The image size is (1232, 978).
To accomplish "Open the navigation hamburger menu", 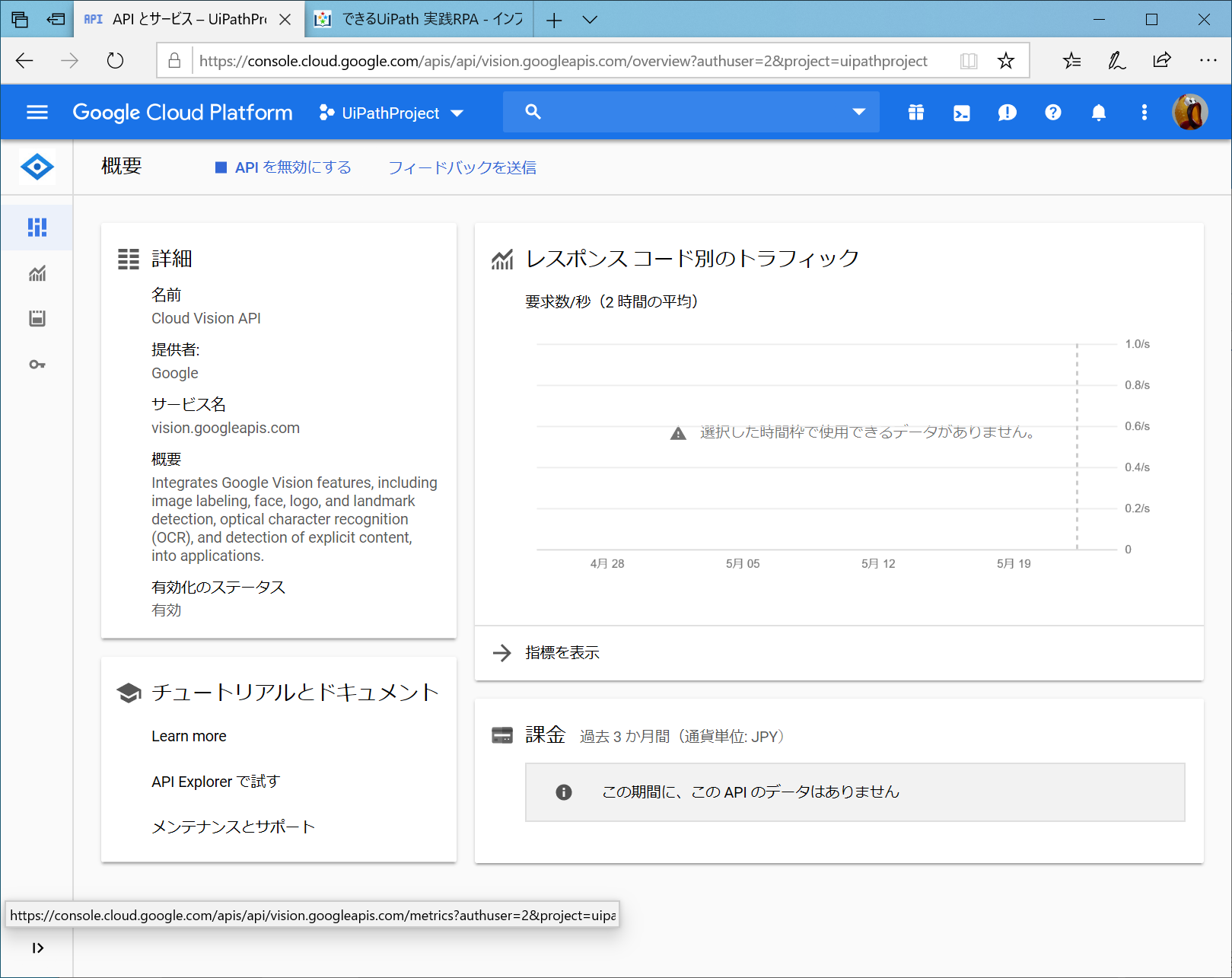I will pyautogui.click(x=37, y=112).
